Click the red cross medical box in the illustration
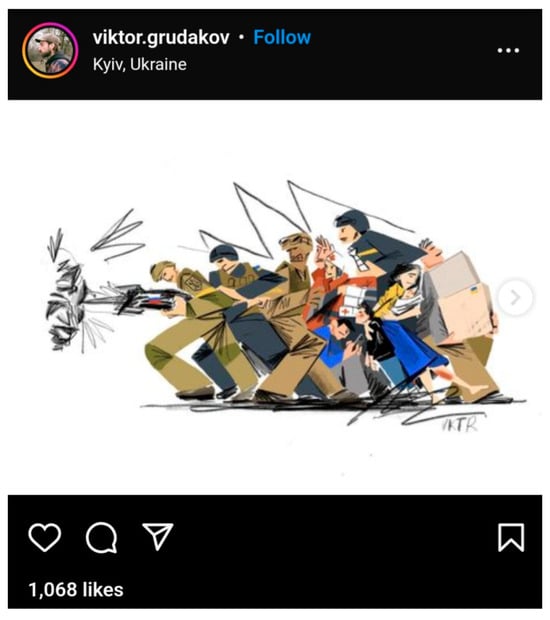The width and height of the screenshot is (550, 620). click(354, 302)
